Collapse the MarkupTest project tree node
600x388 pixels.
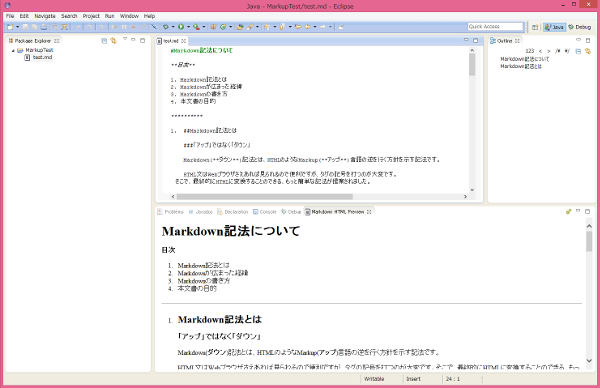[13, 51]
